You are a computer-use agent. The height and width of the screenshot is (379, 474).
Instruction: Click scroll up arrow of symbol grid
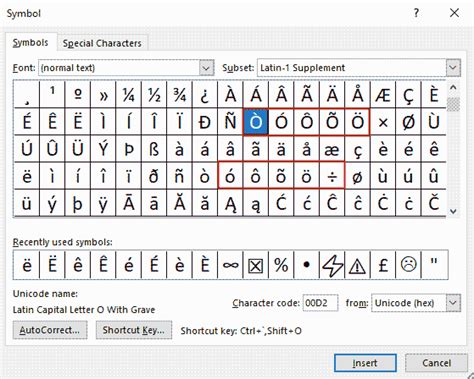click(453, 88)
